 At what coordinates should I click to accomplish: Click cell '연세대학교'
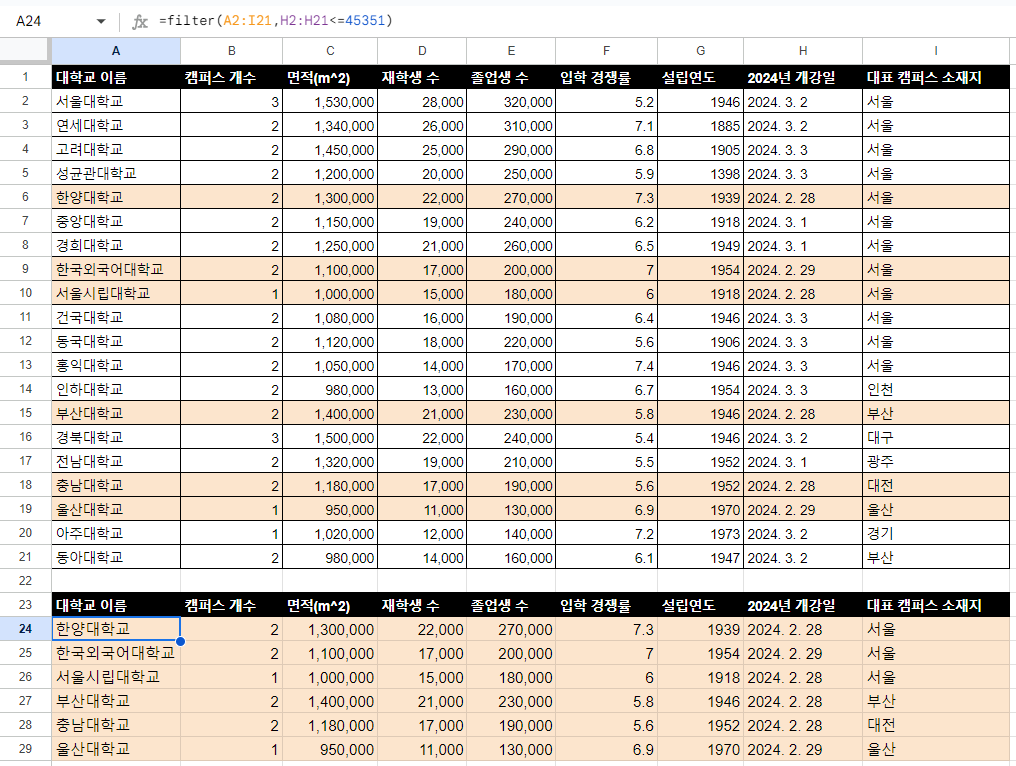pos(116,126)
